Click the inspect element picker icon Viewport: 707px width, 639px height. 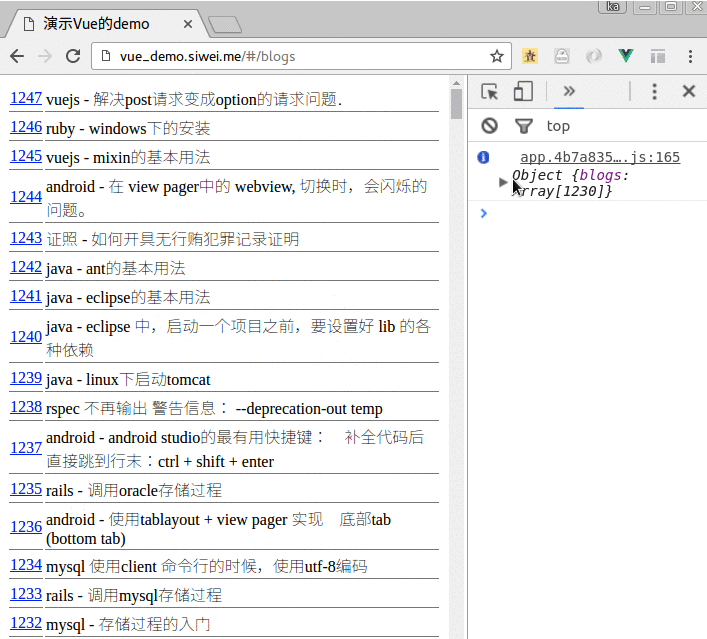click(489, 92)
